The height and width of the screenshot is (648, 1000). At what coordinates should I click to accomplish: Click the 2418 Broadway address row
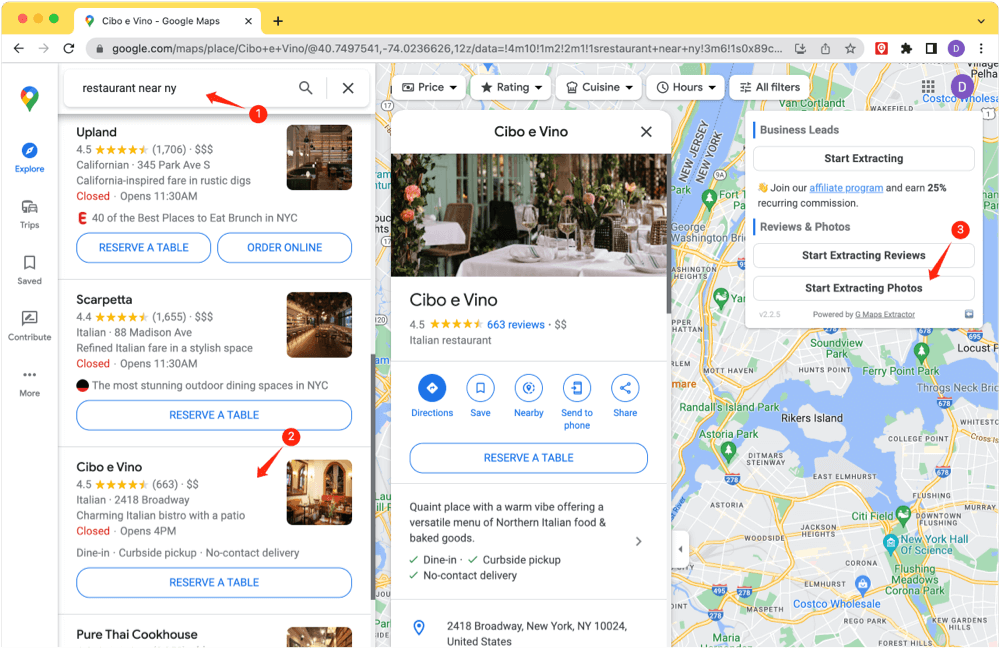(x=529, y=633)
